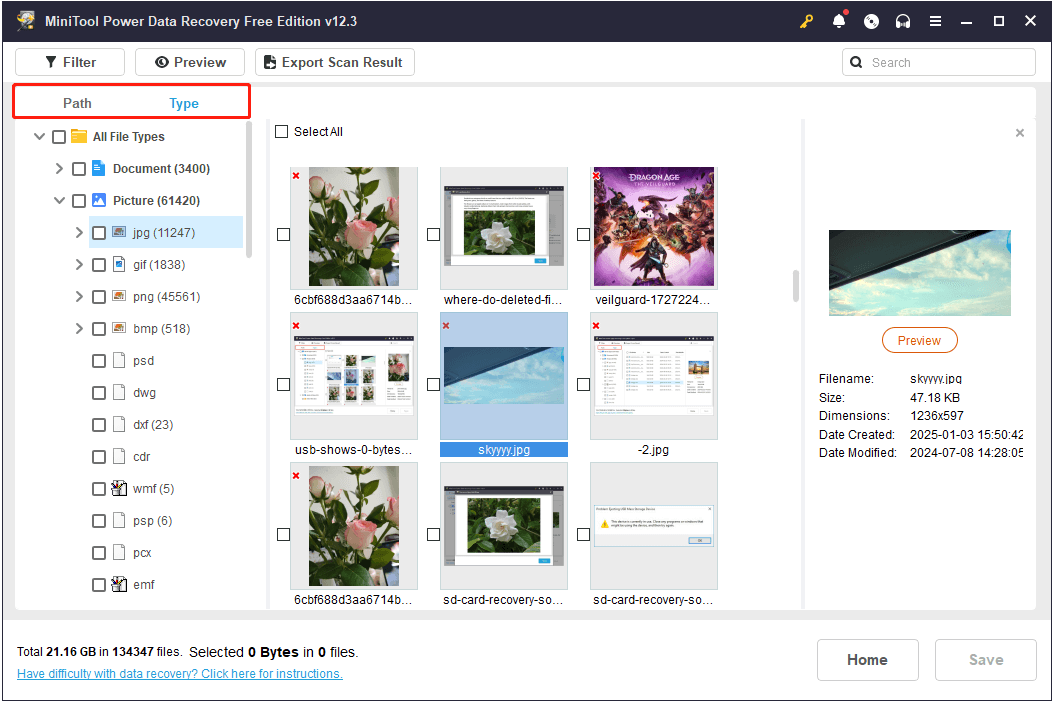Click the sky preview image
Viewport: 1054px width, 703px height.
point(920,273)
